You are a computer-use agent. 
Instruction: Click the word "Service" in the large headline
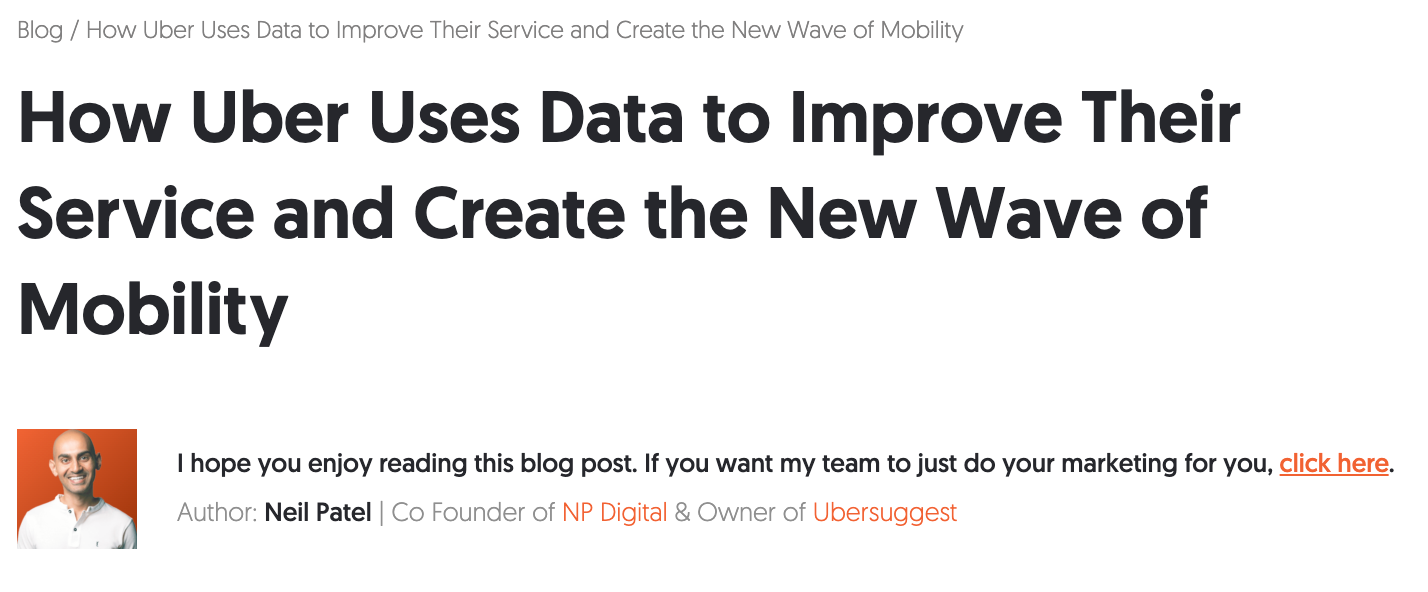[136, 213]
